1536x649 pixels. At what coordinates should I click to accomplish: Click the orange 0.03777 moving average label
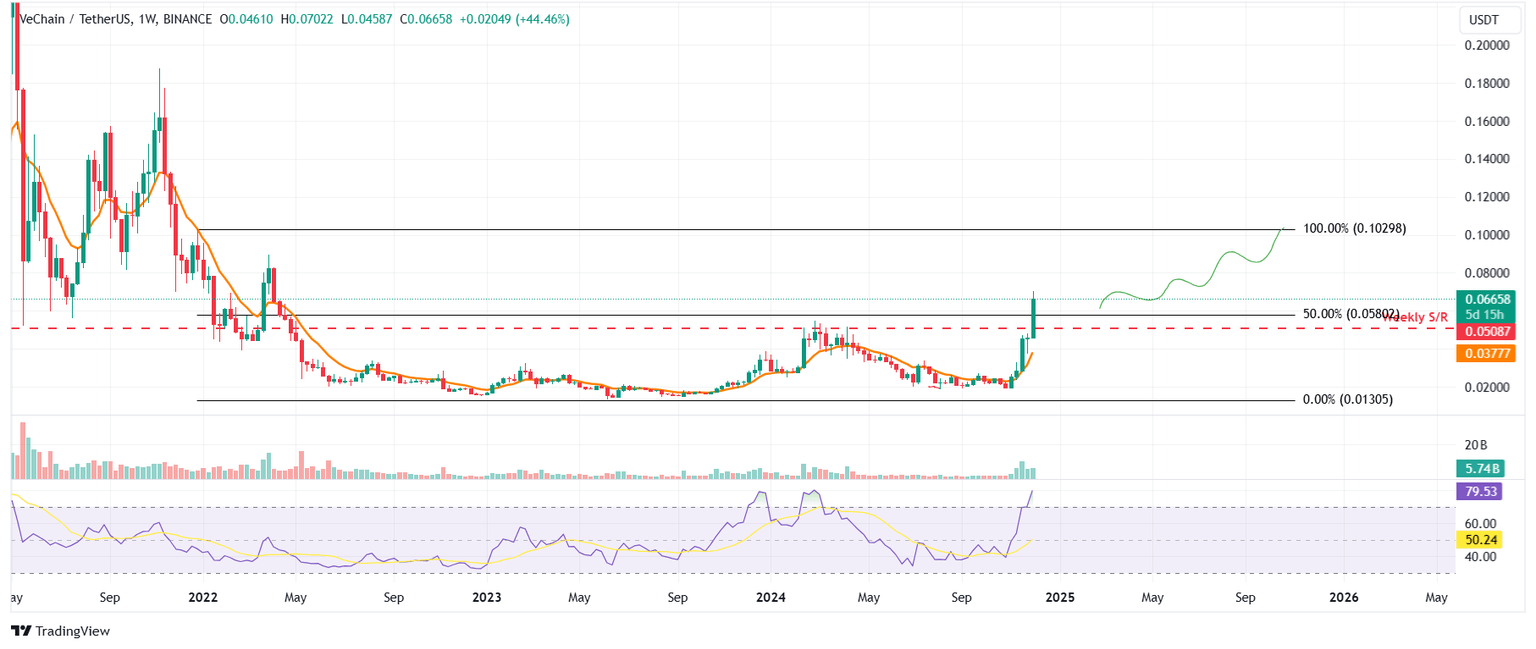click(x=1486, y=352)
